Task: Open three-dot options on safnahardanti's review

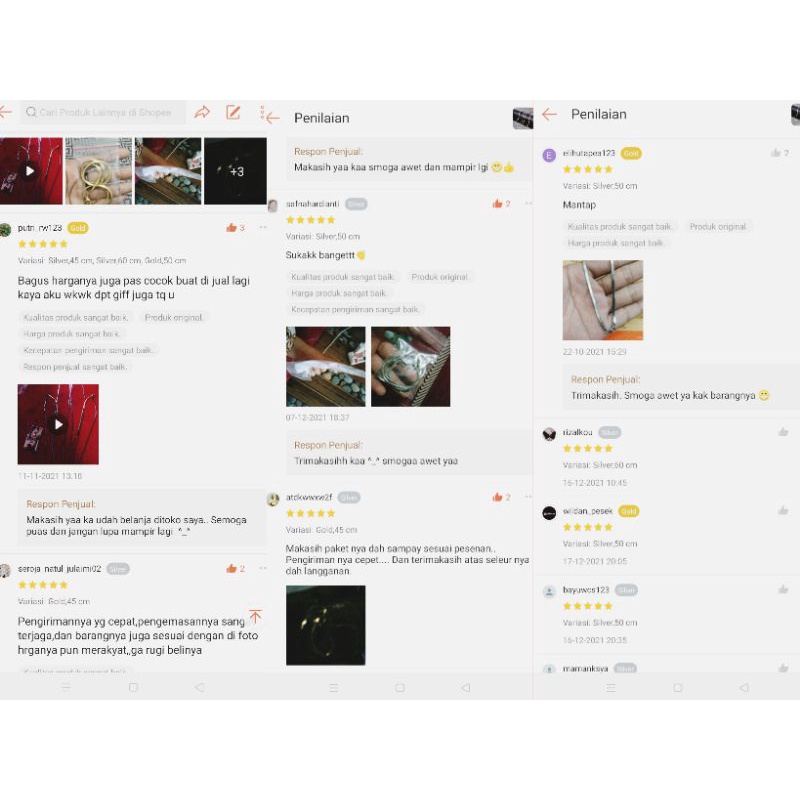Action: (x=528, y=203)
